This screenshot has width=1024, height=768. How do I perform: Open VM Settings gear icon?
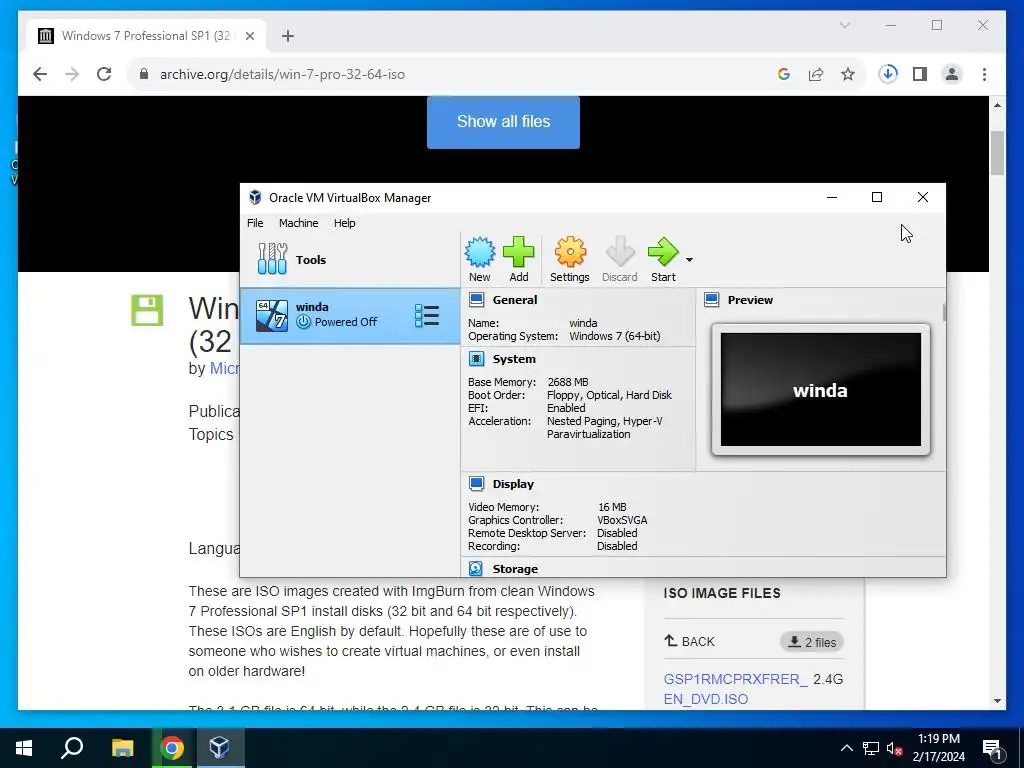click(569, 252)
